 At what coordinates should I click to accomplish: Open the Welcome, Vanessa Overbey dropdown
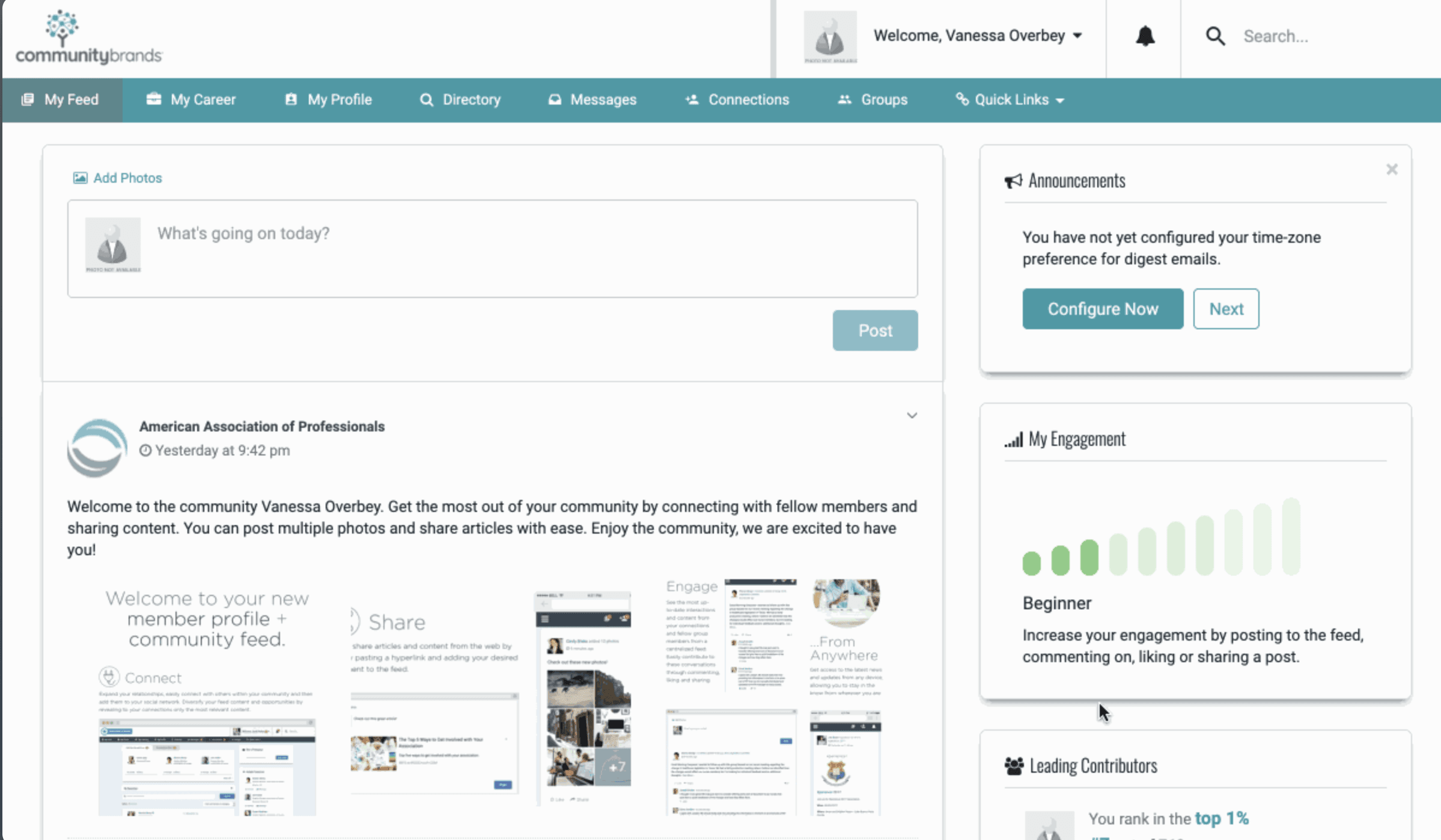[x=978, y=36]
